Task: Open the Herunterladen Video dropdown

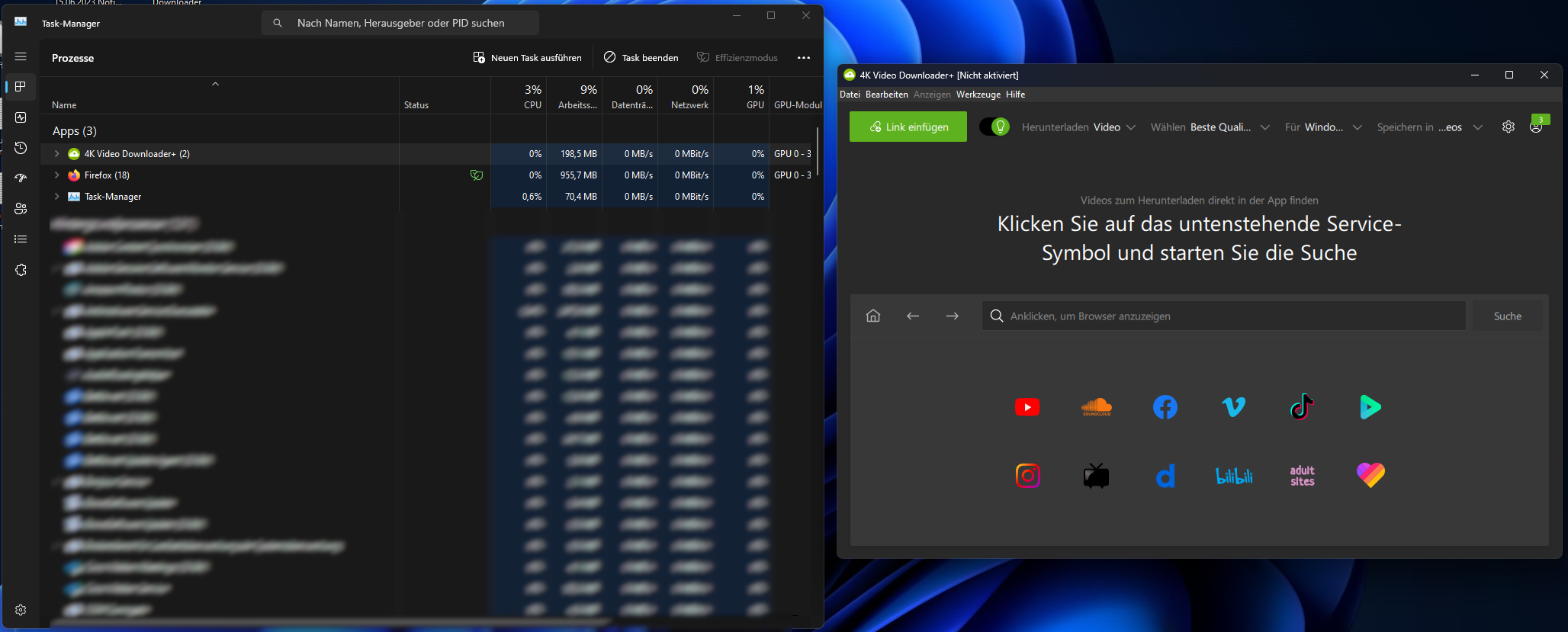Action: click(x=1078, y=127)
